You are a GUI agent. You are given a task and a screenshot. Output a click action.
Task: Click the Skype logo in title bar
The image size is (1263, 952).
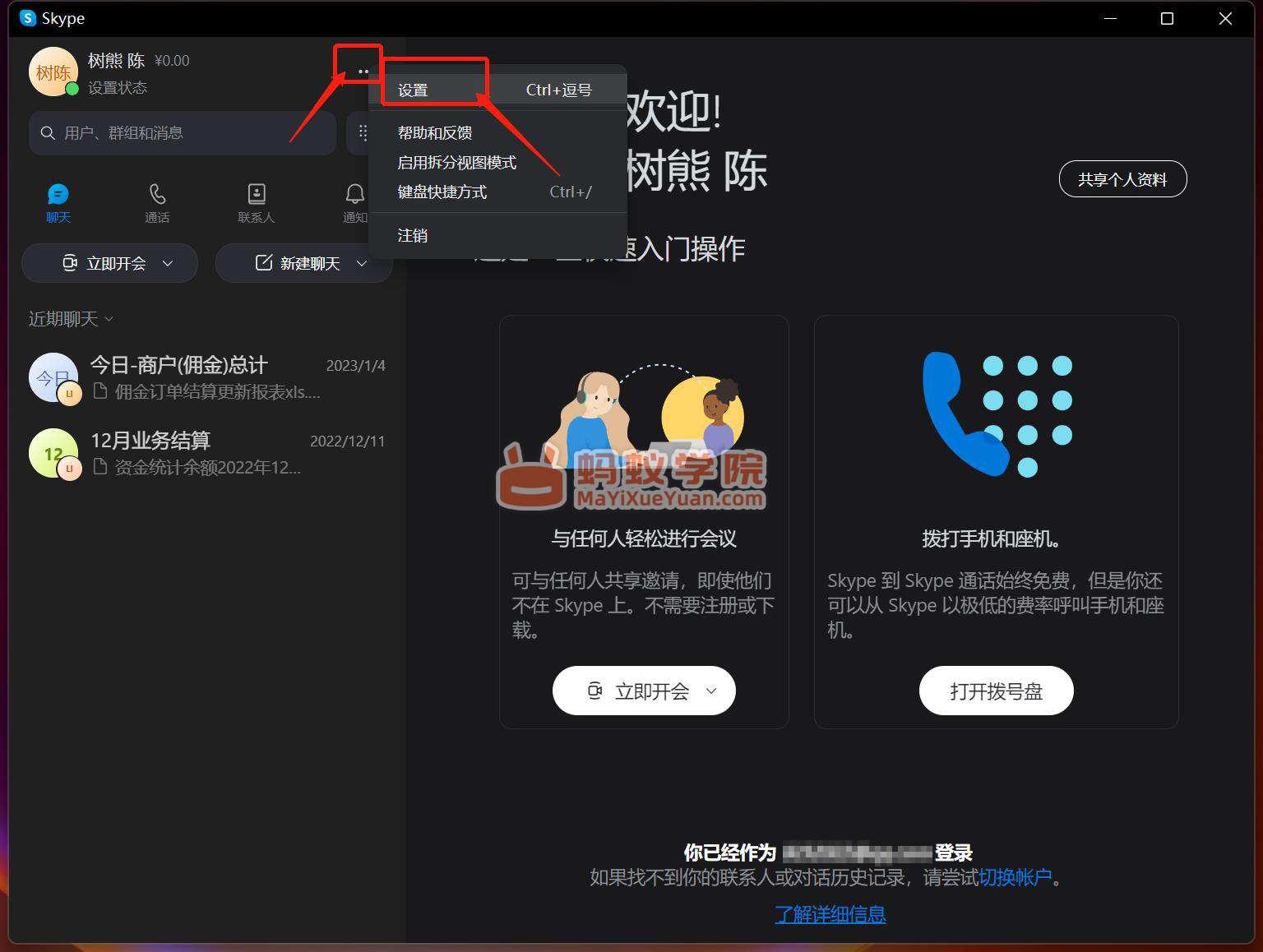pyautogui.click(x=28, y=18)
